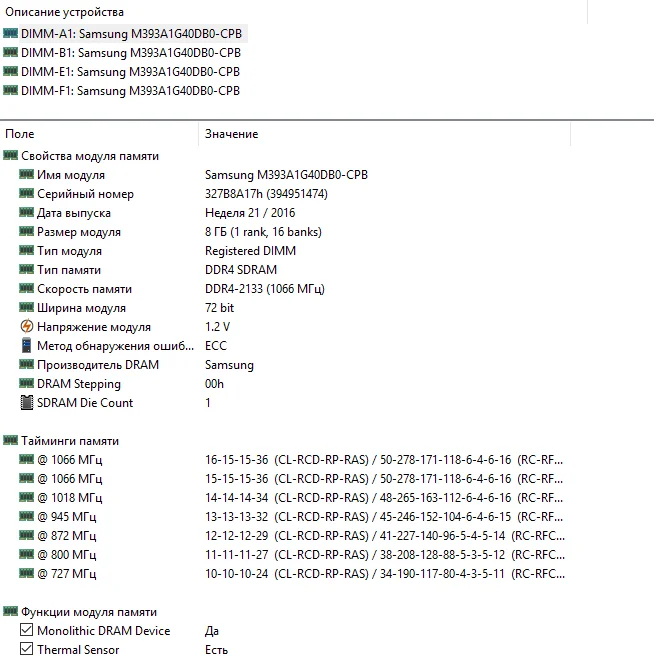654x671 pixels.
Task: Click the lightning icon beside 'Напряжение модуля'
Action: 27,327
